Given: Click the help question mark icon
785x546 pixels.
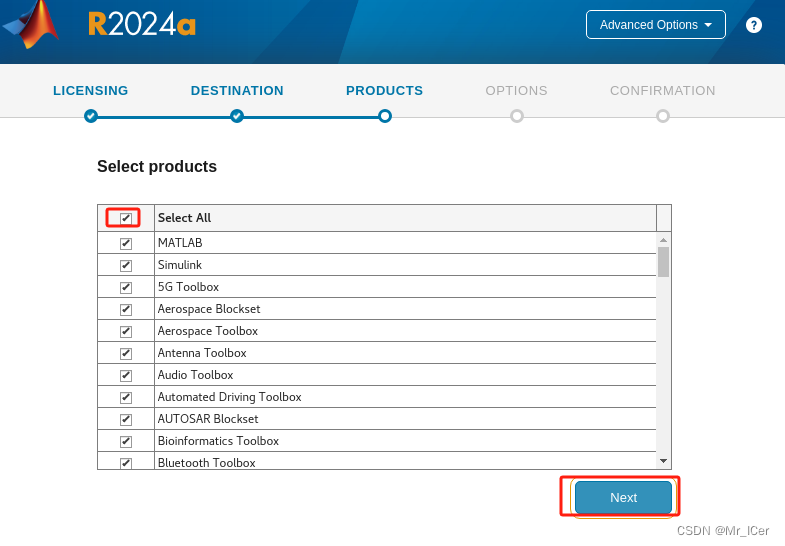Looking at the screenshot, I should click(x=753, y=25).
